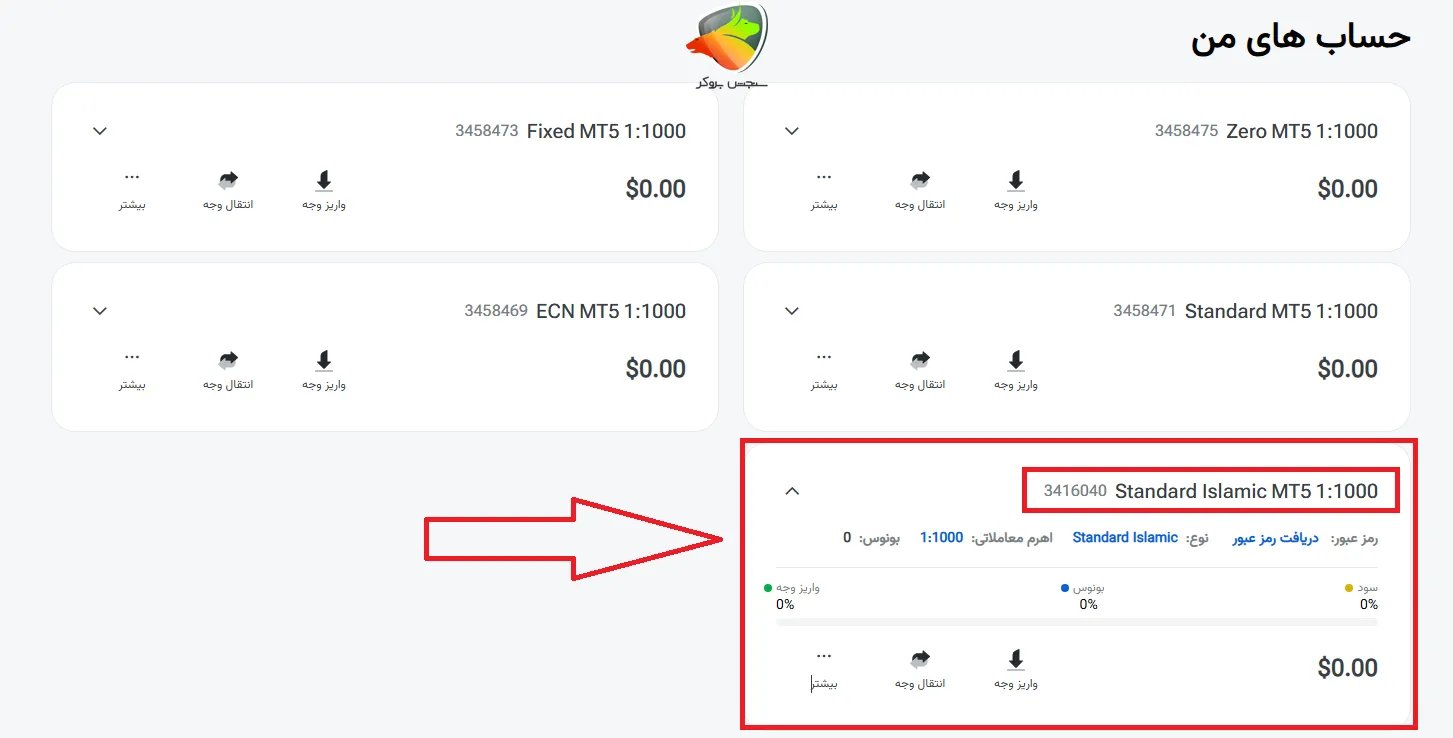
Task: Click transfer funds icon on Zero MT5 account
Action: click(x=920, y=182)
